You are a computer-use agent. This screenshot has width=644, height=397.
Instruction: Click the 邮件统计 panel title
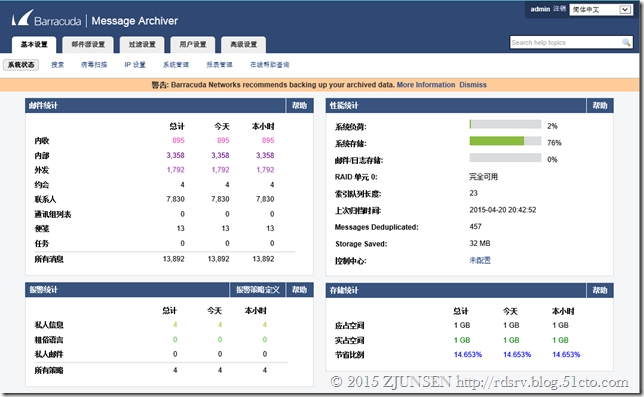43,106
